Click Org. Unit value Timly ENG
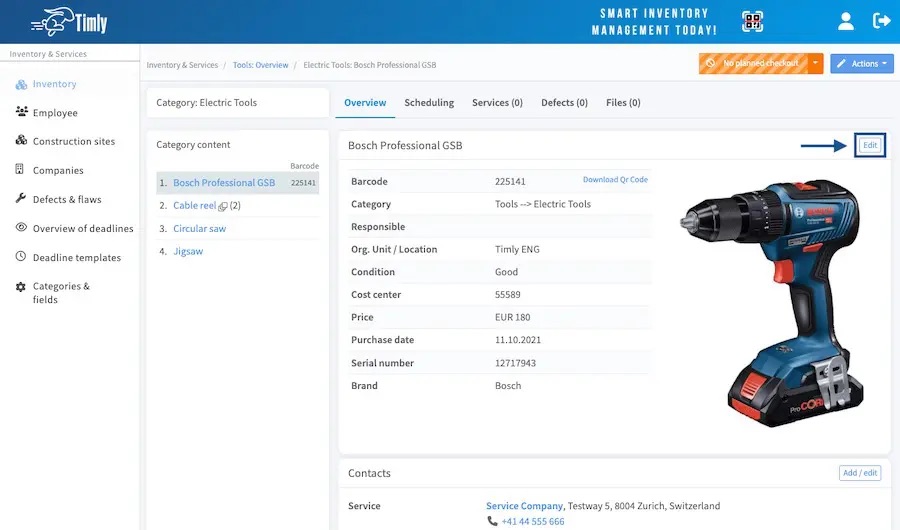Screen dimensions: 900x530 (x=517, y=249)
